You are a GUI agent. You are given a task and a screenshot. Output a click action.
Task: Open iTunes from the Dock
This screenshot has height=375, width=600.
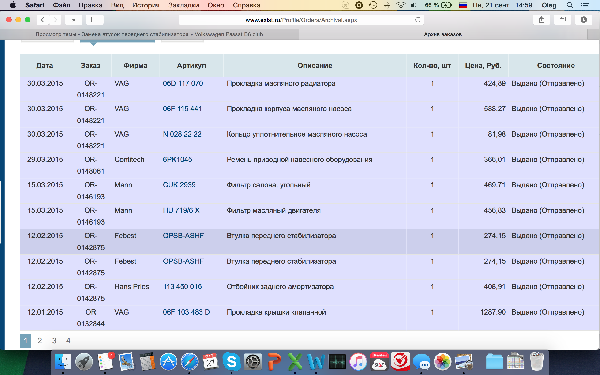tap(358, 362)
